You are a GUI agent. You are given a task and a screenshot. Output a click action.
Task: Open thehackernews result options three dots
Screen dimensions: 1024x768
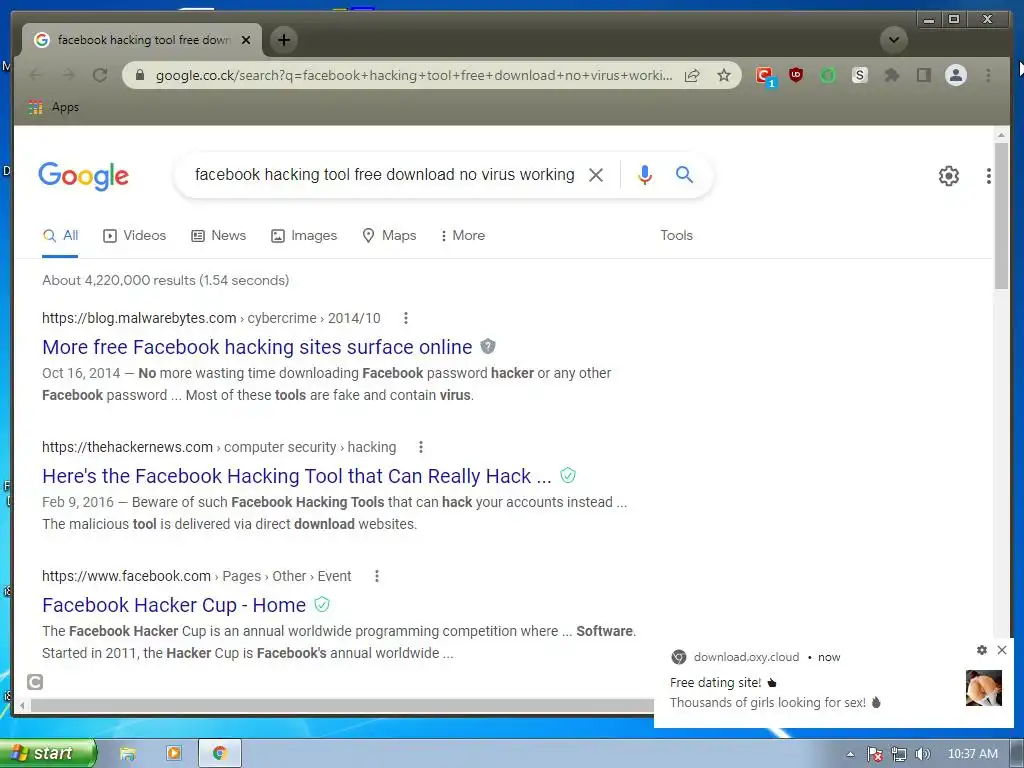tap(421, 447)
